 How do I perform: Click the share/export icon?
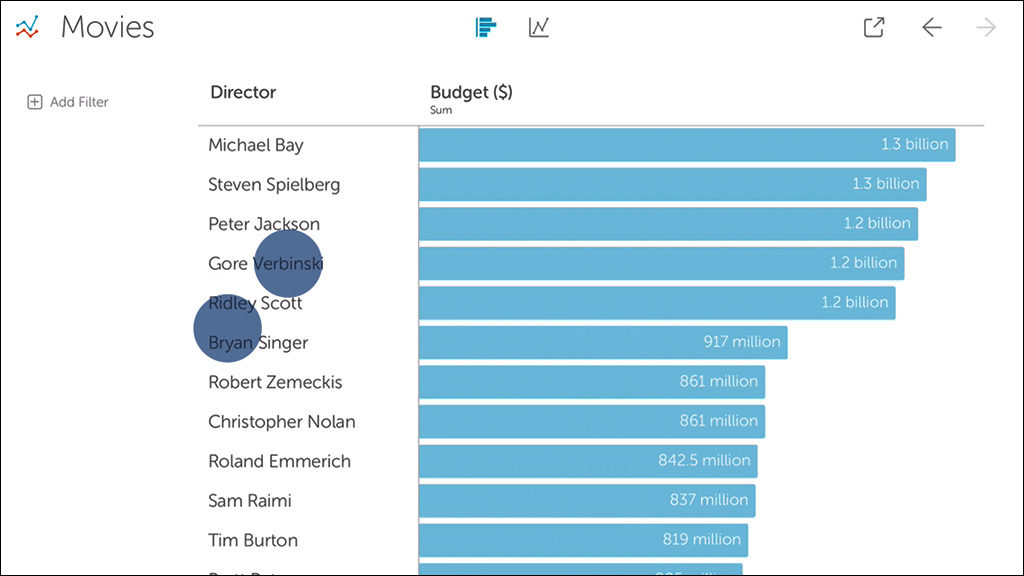coord(874,27)
